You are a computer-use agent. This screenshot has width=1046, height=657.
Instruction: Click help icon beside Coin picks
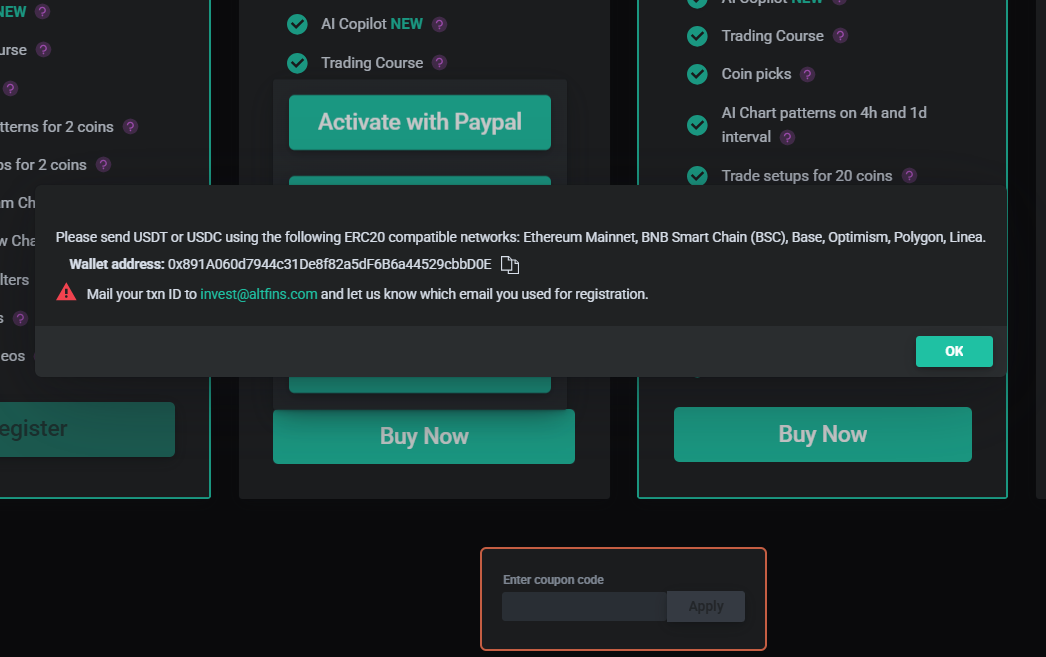point(807,74)
